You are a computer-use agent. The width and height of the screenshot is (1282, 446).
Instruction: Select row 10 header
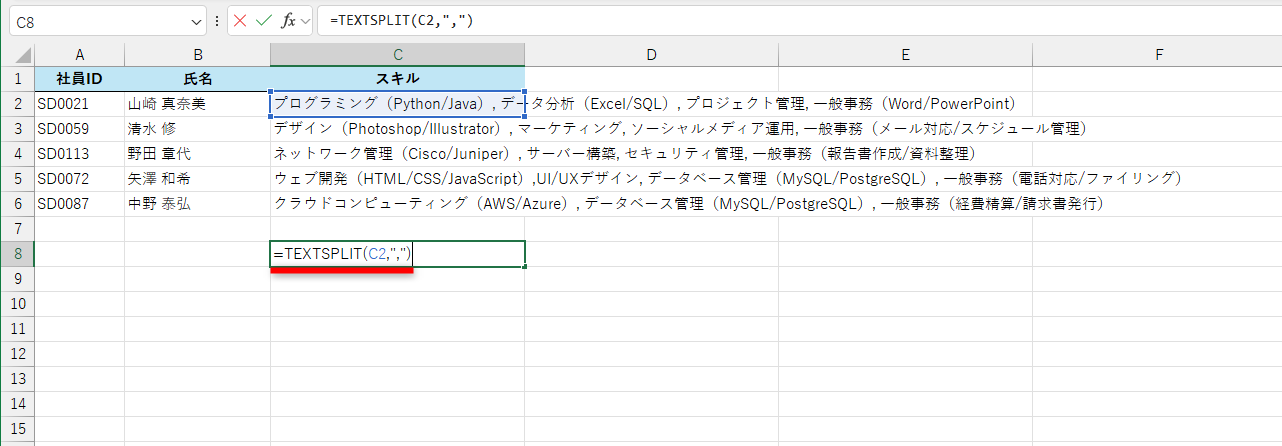point(17,304)
